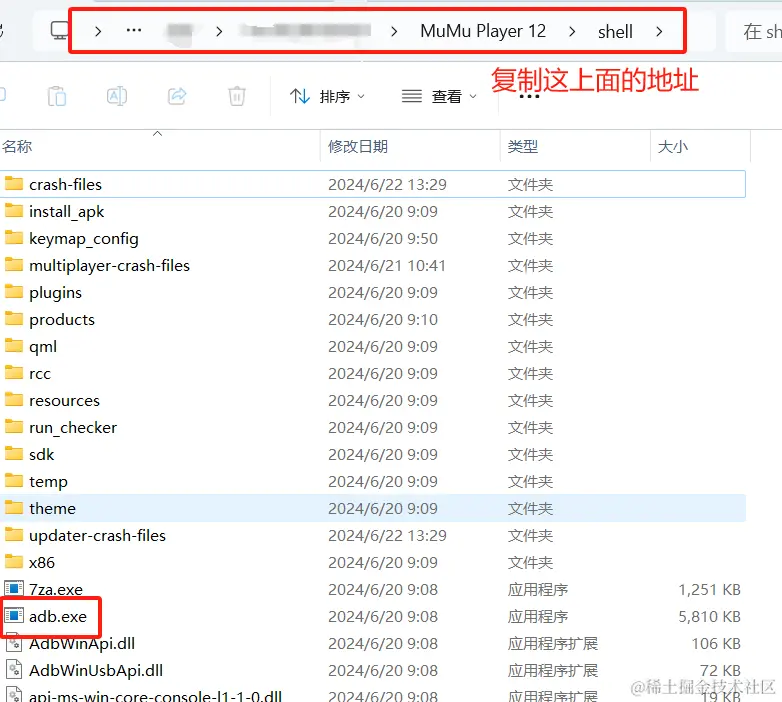Open the 查看 view dropdown
782x702 pixels.
point(439,96)
